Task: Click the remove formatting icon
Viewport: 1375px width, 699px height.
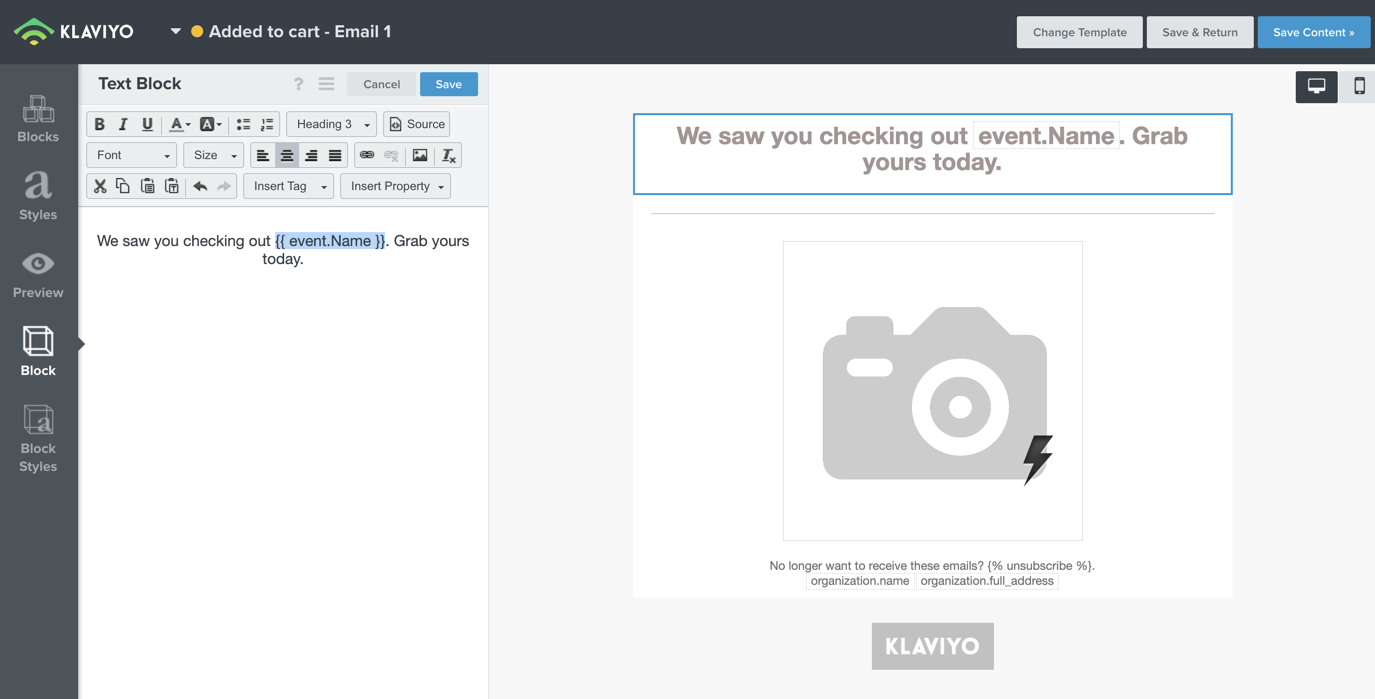Action: 449,155
